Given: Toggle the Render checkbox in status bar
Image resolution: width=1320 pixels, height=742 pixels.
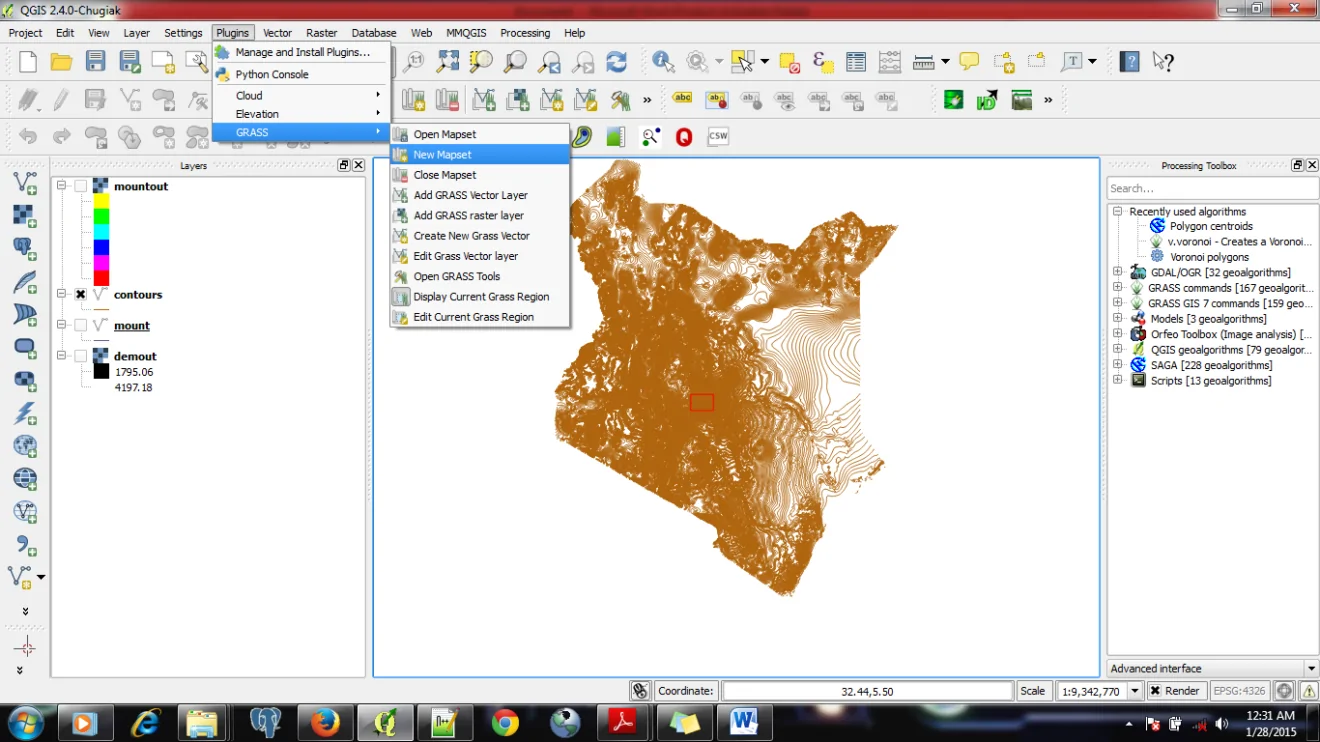Looking at the screenshot, I should pyautogui.click(x=1157, y=690).
